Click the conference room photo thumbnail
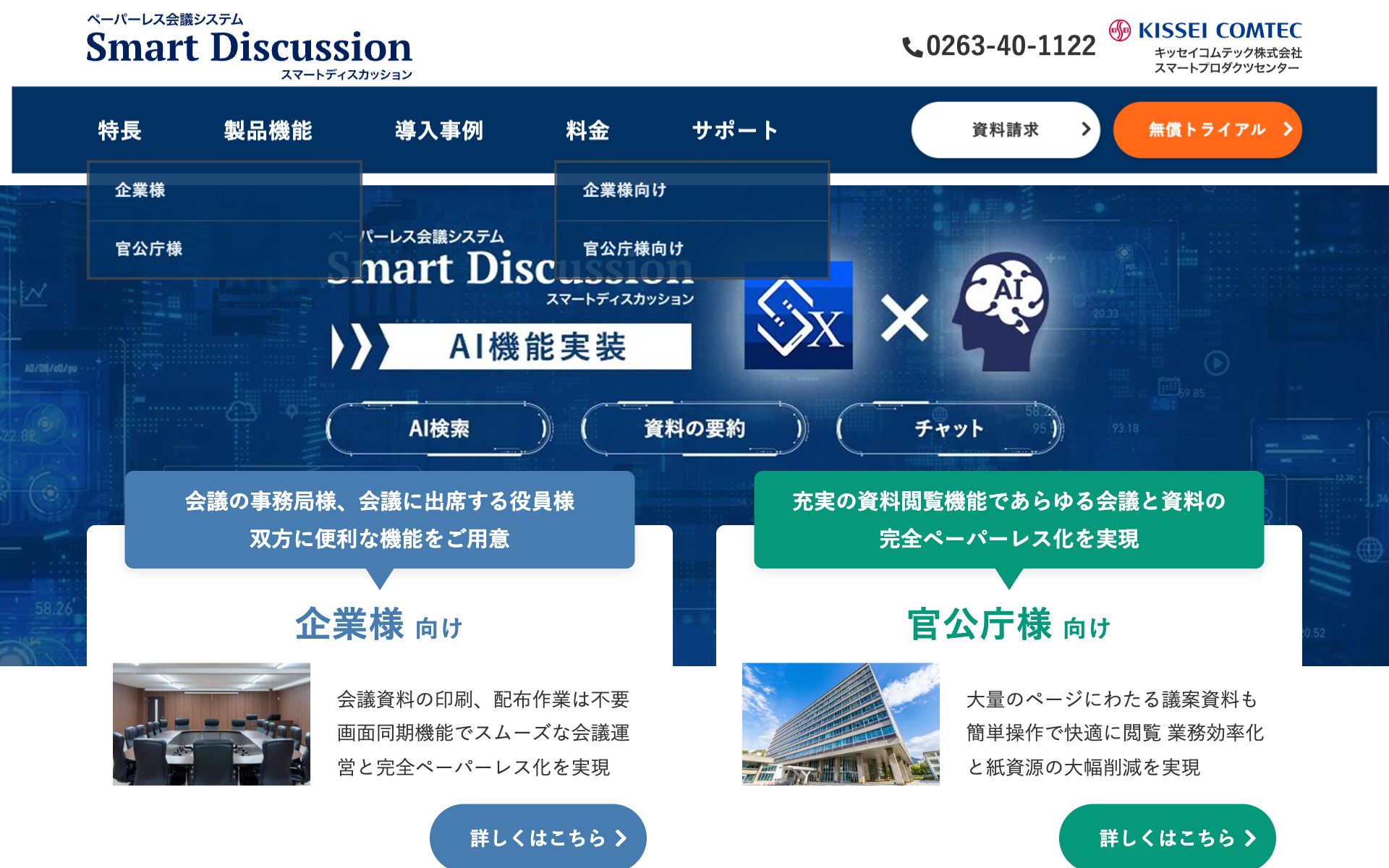The image size is (1389, 868). (x=211, y=724)
